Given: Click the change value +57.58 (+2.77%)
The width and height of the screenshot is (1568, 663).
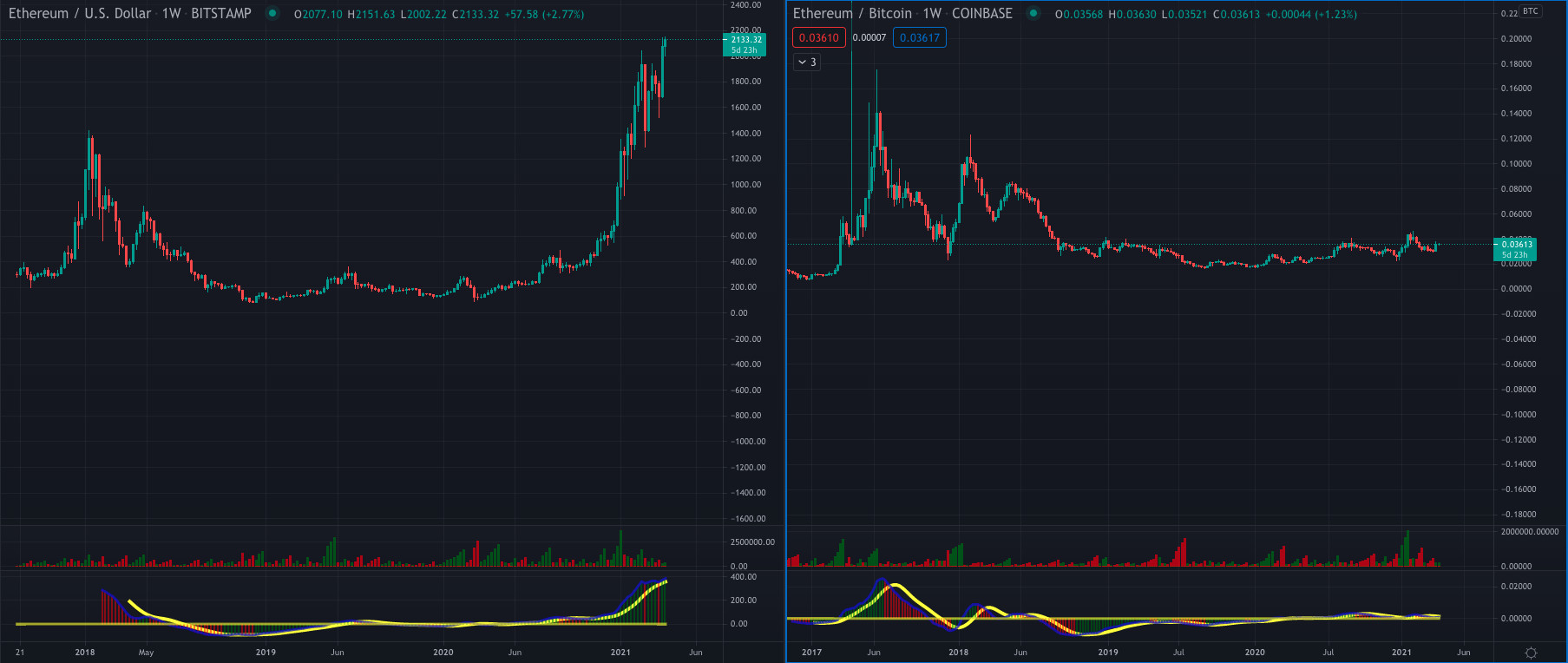Looking at the screenshot, I should 545,15.
